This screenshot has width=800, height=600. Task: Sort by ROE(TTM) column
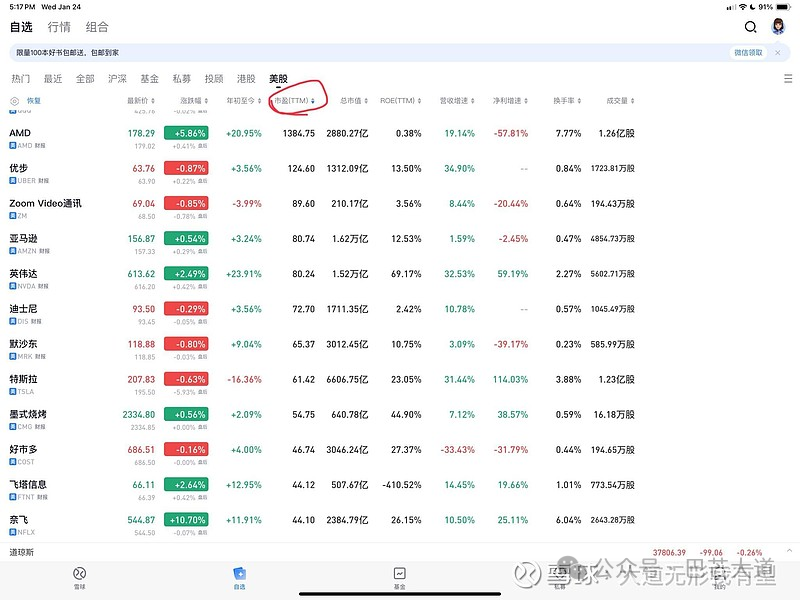[x=401, y=101]
